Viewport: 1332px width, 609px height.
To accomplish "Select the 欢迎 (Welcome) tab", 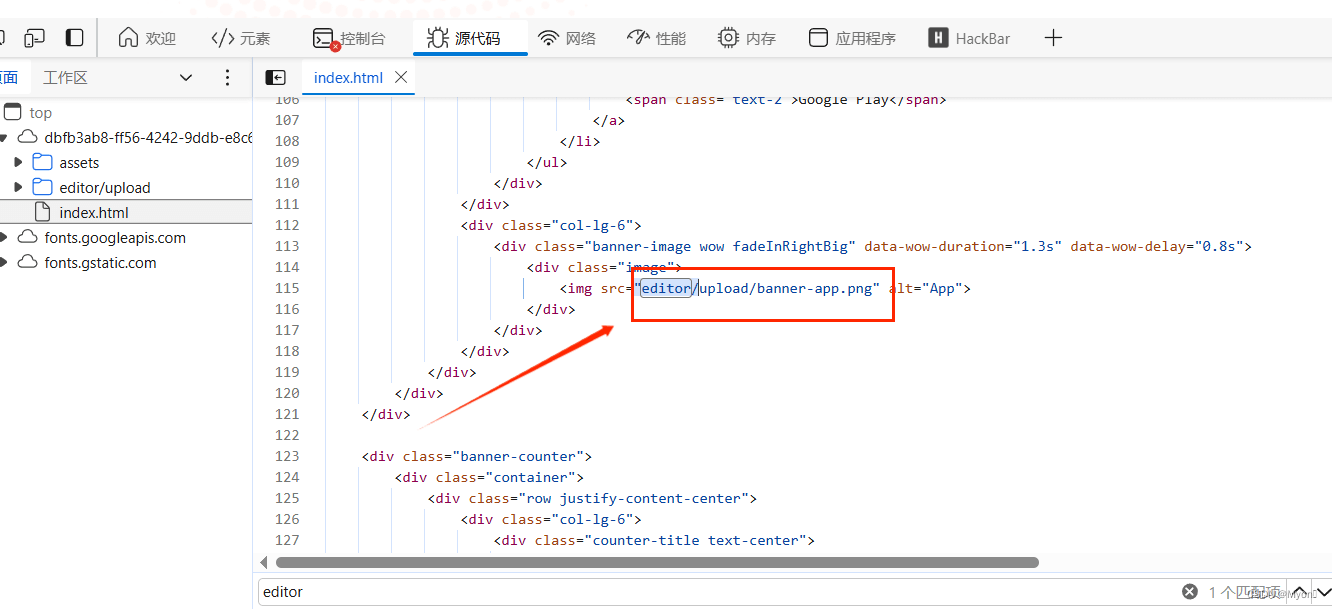I will [x=147, y=38].
